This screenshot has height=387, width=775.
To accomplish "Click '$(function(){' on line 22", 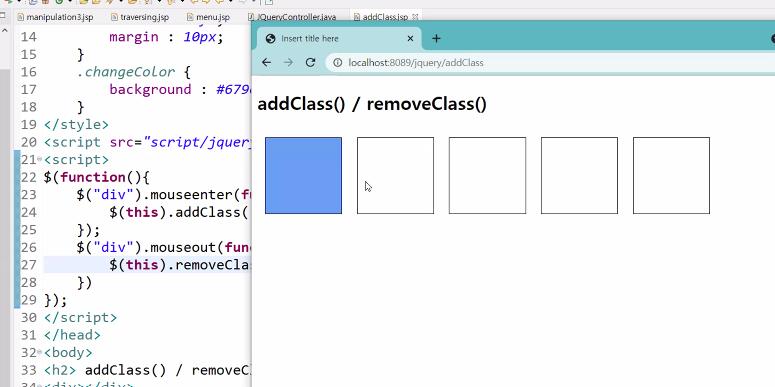I will click(x=96, y=177).
